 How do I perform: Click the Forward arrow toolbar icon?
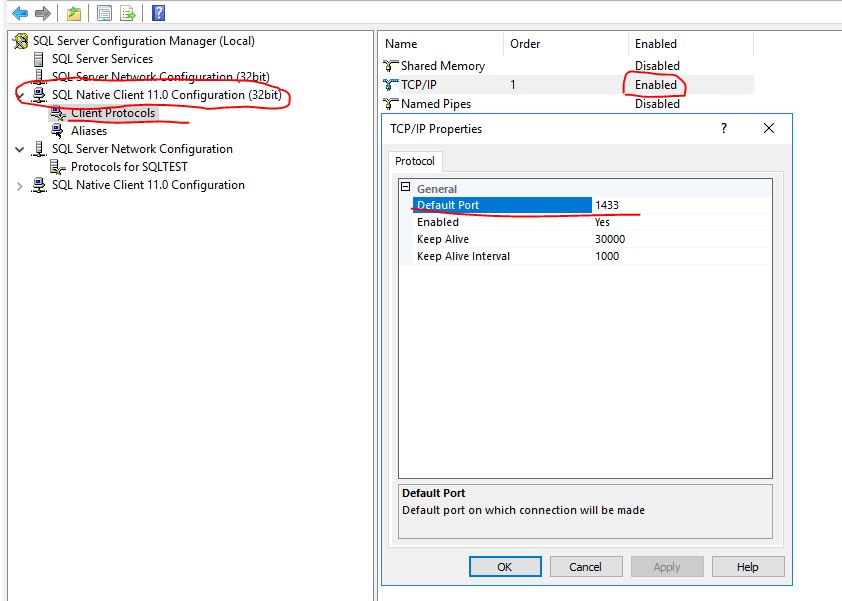[42, 13]
